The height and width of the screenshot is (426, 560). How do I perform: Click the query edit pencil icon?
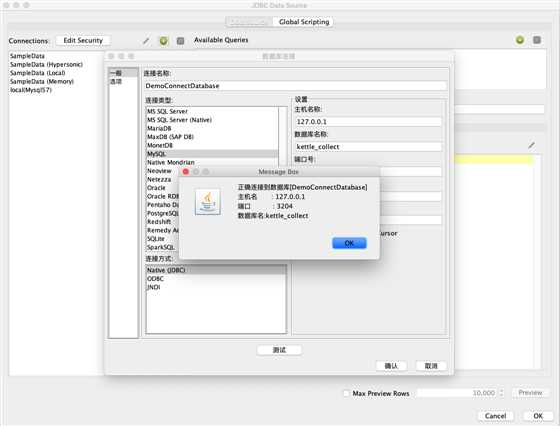(x=532, y=145)
